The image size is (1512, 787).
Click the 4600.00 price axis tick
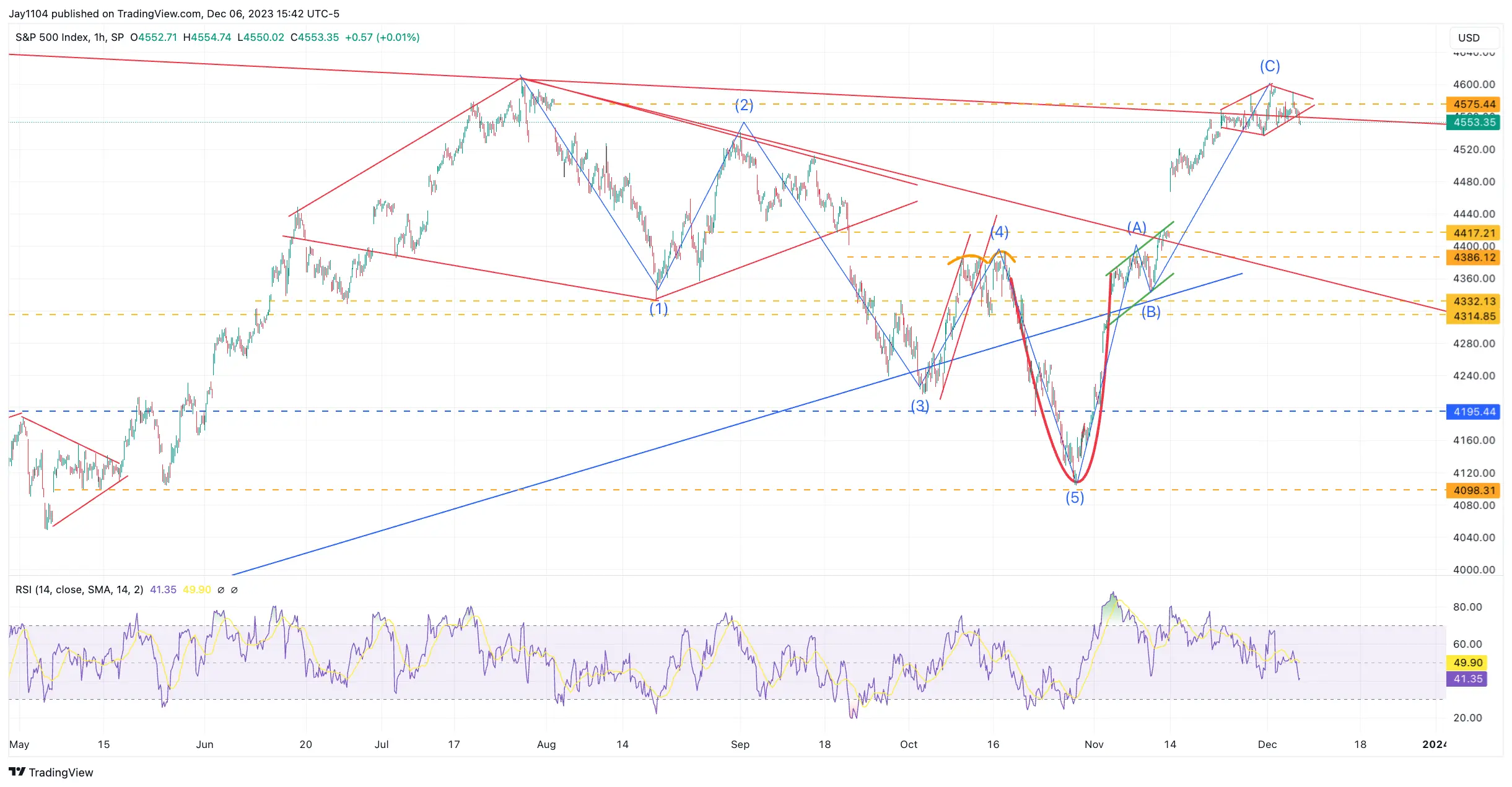[1474, 84]
